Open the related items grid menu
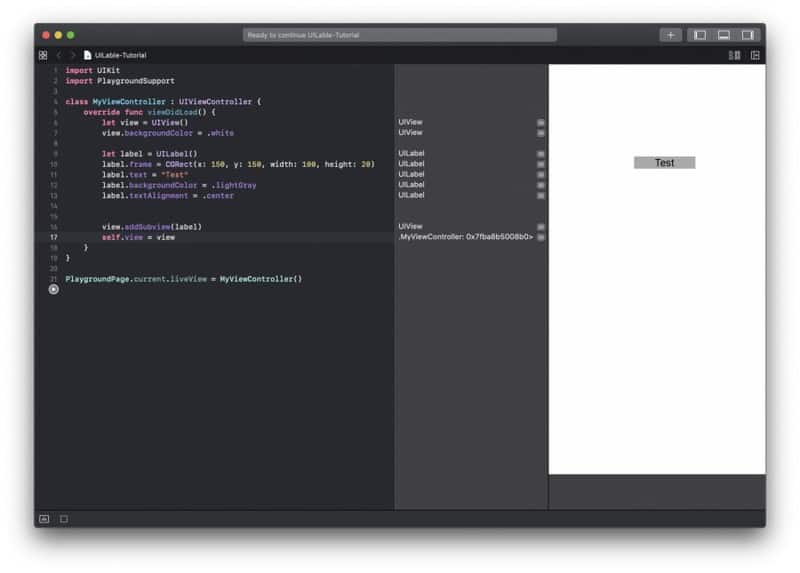The width and height of the screenshot is (800, 573). coord(43,55)
